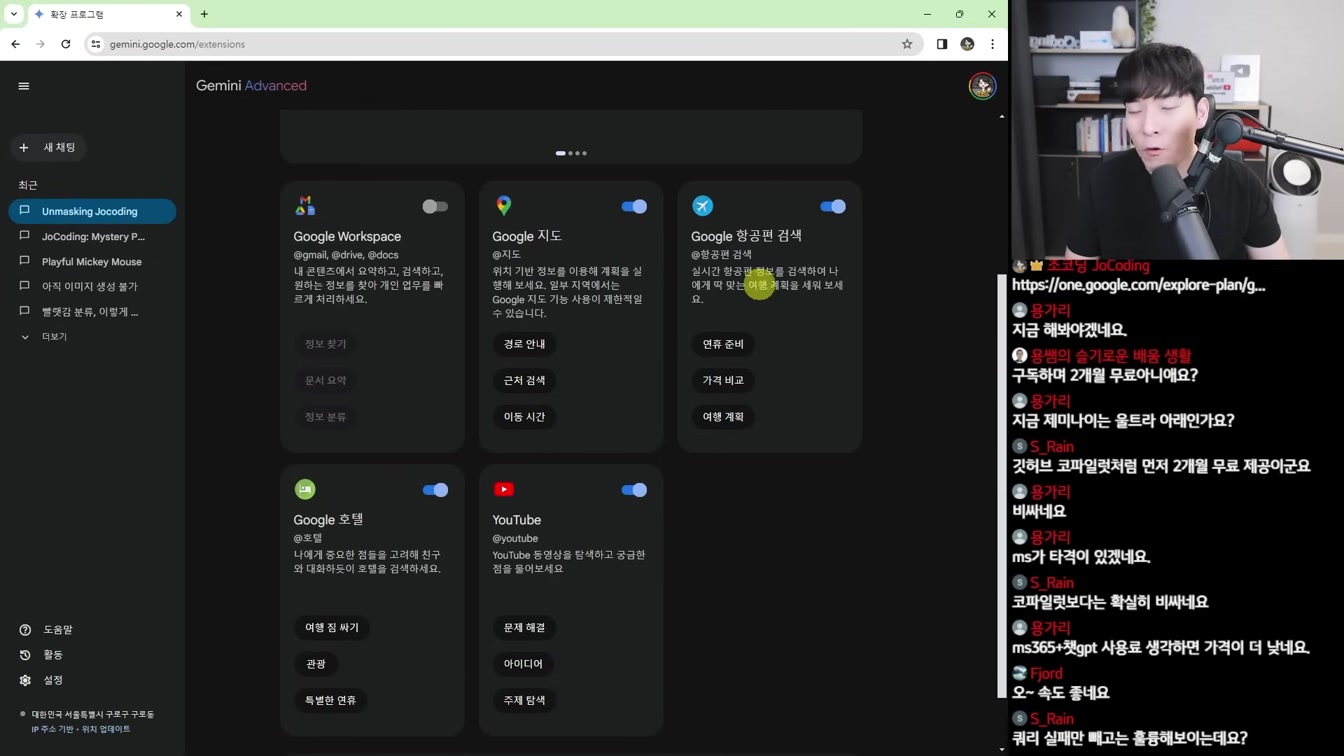Reload the page with refresh icon

(66, 44)
